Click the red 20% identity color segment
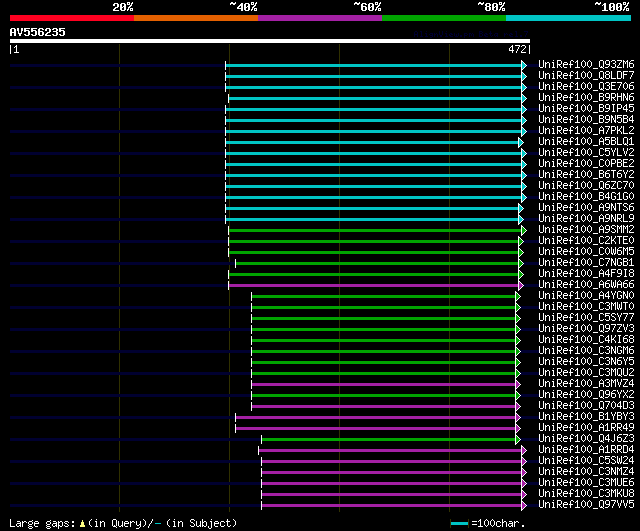This screenshot has height=531, width=640. pos(72,18)
